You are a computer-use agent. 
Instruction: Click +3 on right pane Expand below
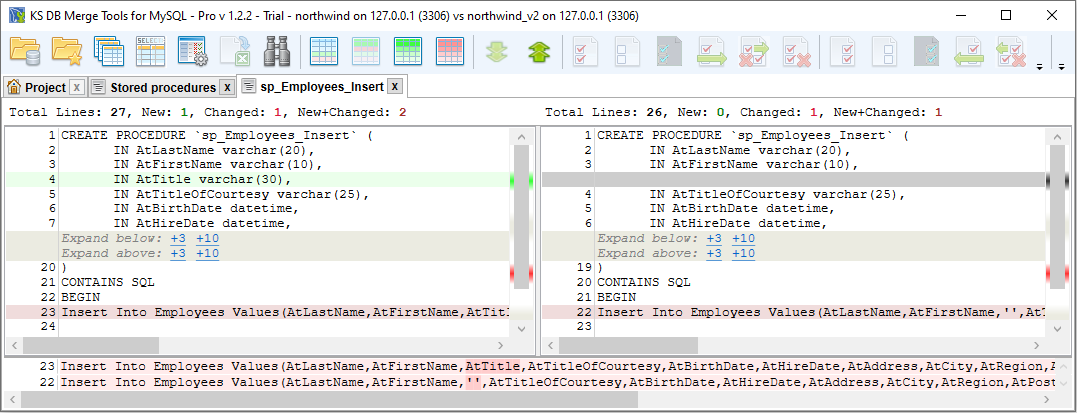(x=714, y=238)
